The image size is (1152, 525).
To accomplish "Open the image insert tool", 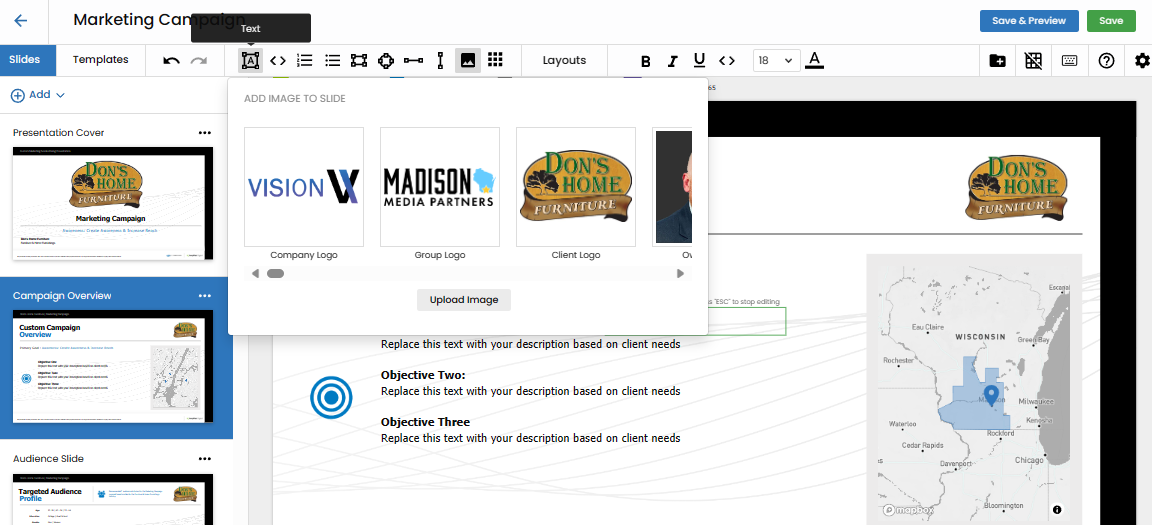I will tap(467, 61).
